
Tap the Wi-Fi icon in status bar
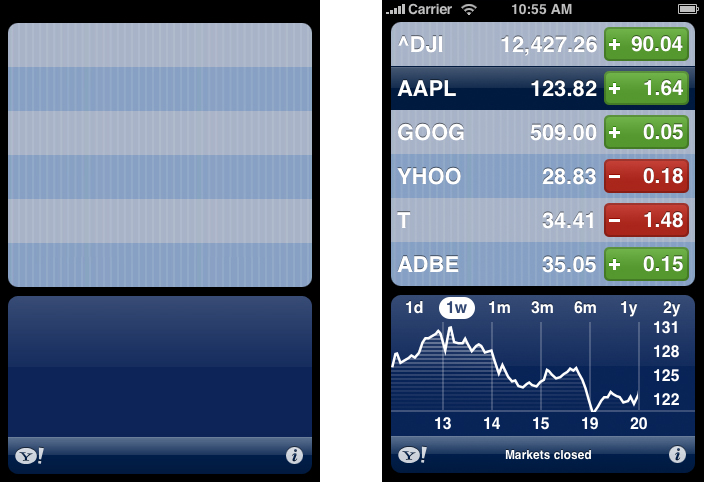point(469,9)
